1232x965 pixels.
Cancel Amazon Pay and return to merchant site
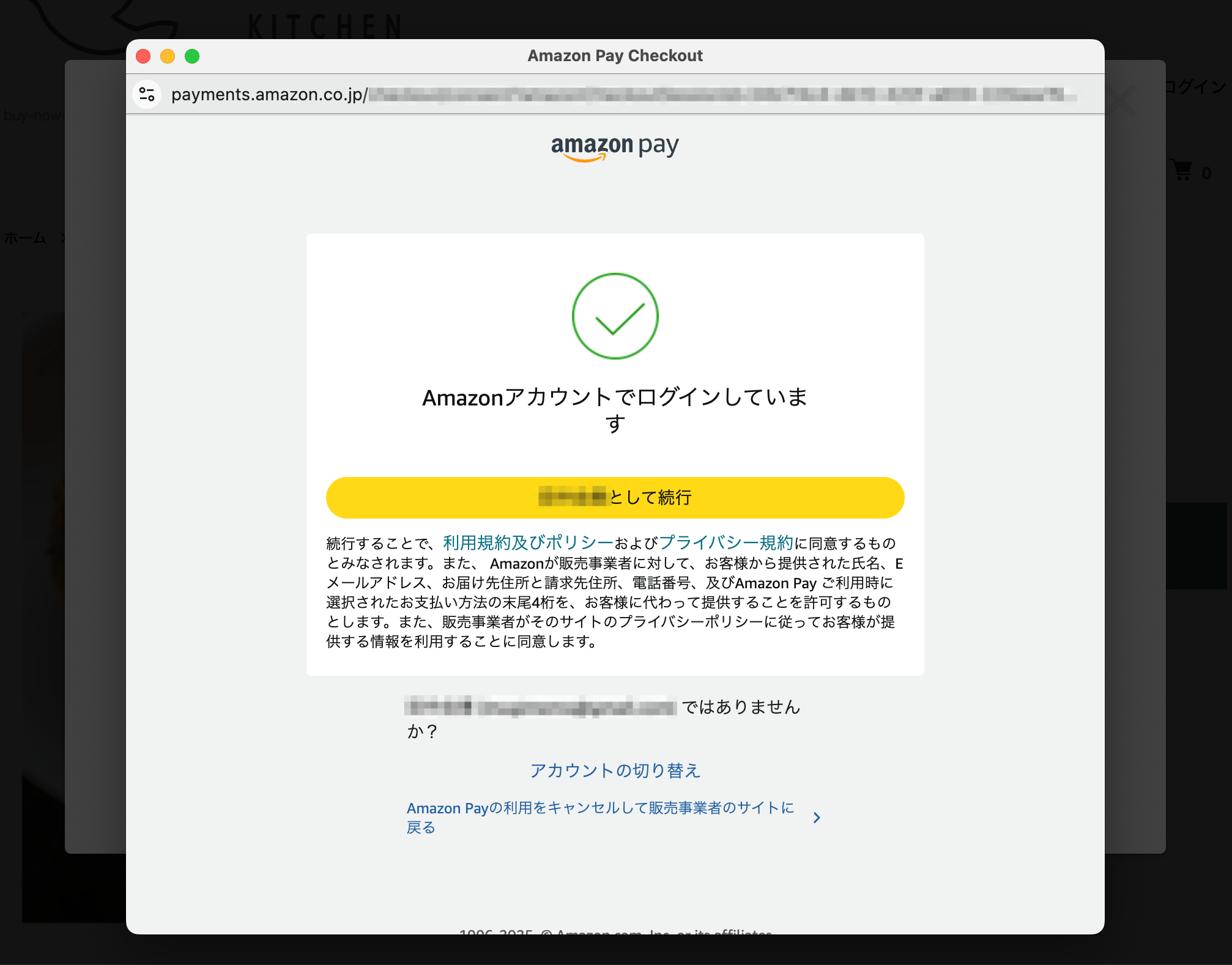[x=601, y=818]
